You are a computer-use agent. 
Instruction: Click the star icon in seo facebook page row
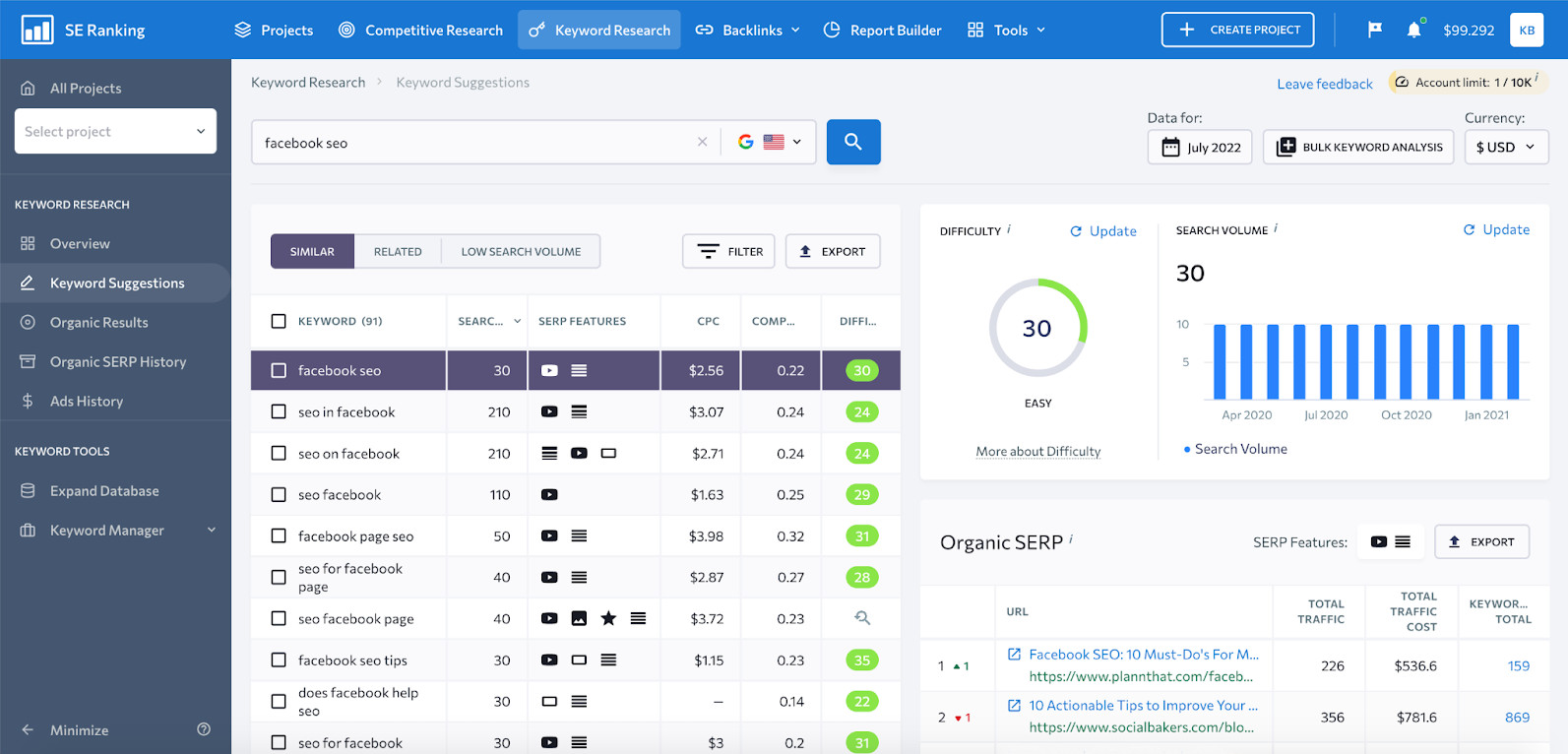point(608,618)
